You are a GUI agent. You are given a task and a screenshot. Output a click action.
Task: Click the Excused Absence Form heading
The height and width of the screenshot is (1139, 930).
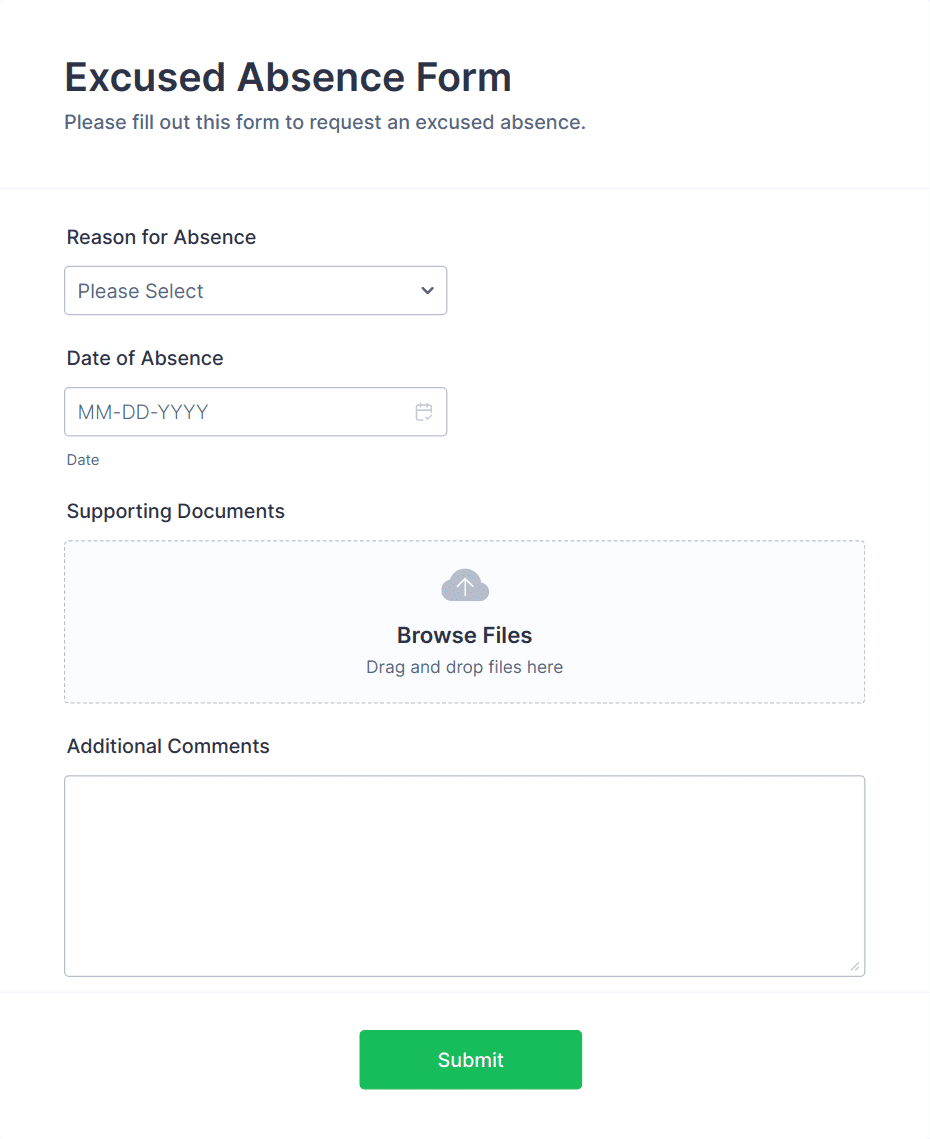(288, 77)
